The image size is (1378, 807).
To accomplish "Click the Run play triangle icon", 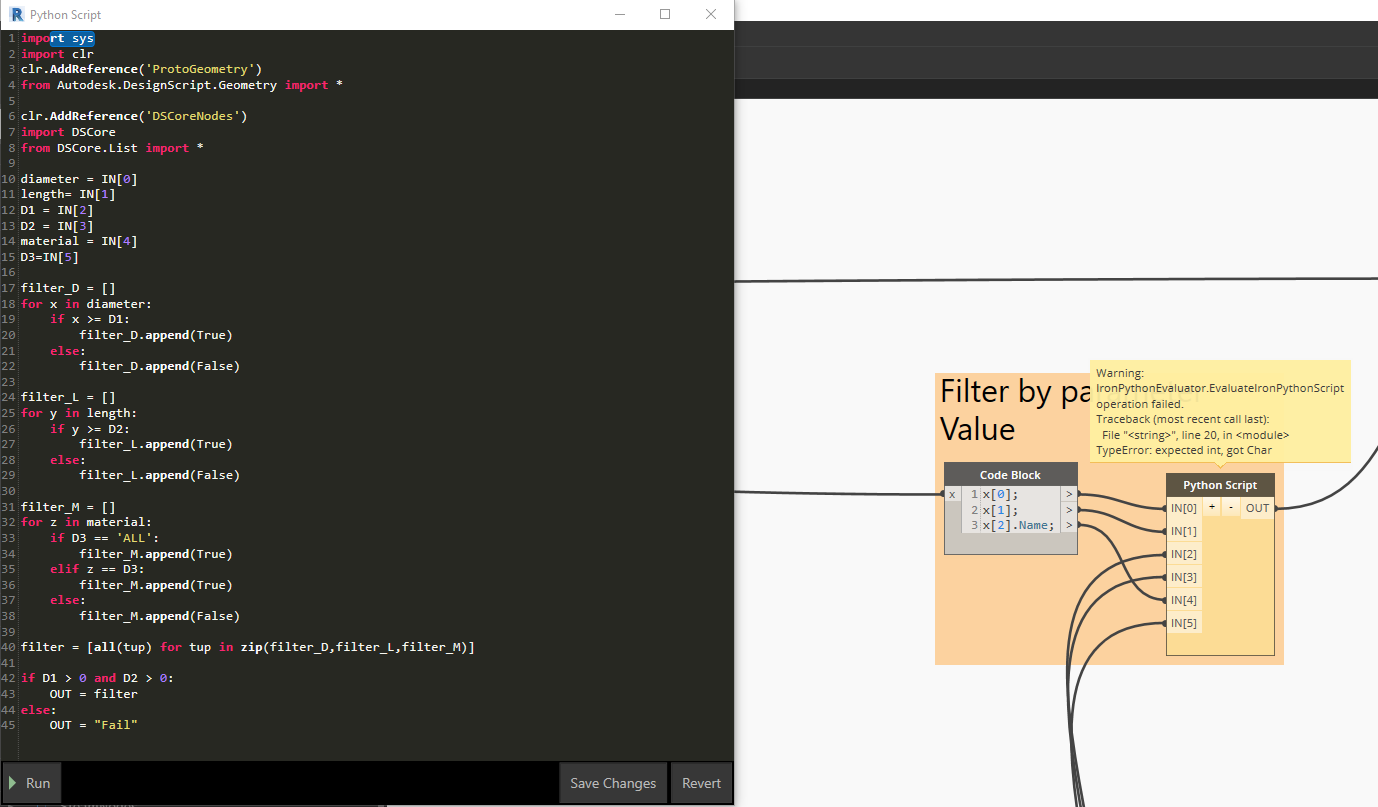I will tap(12, 783).
